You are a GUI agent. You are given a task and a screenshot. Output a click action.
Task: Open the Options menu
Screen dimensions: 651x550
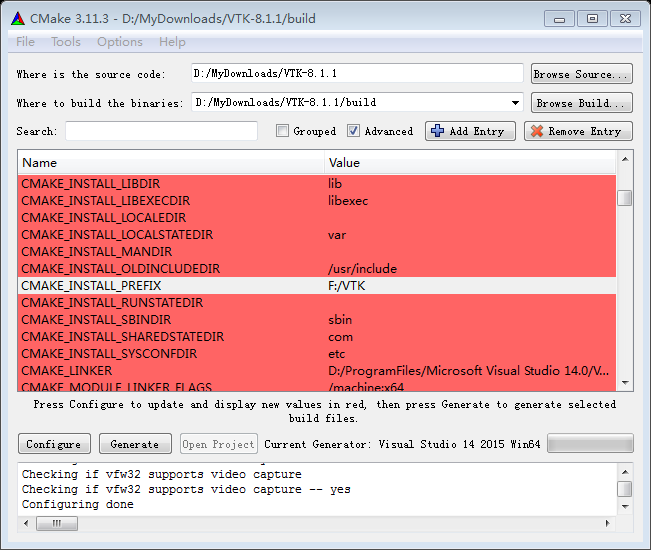point(120,42)
